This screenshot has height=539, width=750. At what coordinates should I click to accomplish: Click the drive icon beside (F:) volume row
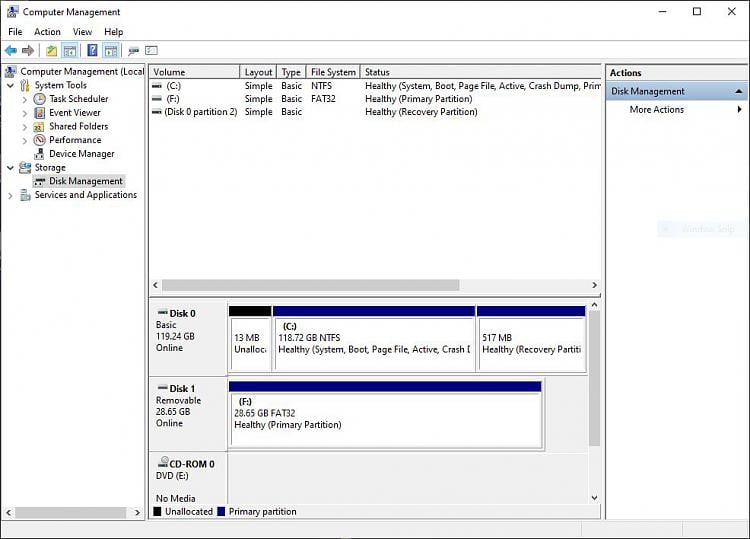pos(157,99)
